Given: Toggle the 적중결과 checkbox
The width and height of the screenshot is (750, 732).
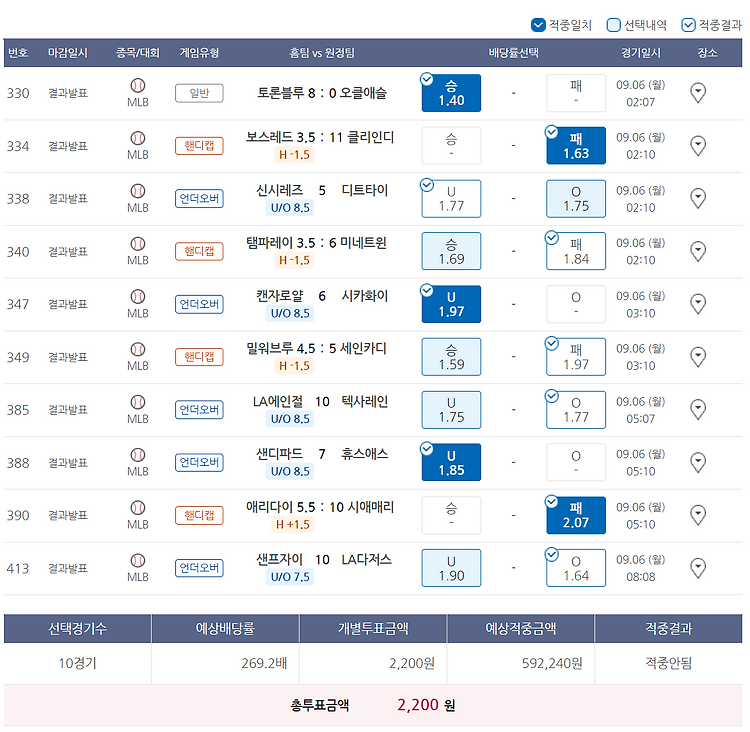Looking at the screenshot, I should pos(688,25).
